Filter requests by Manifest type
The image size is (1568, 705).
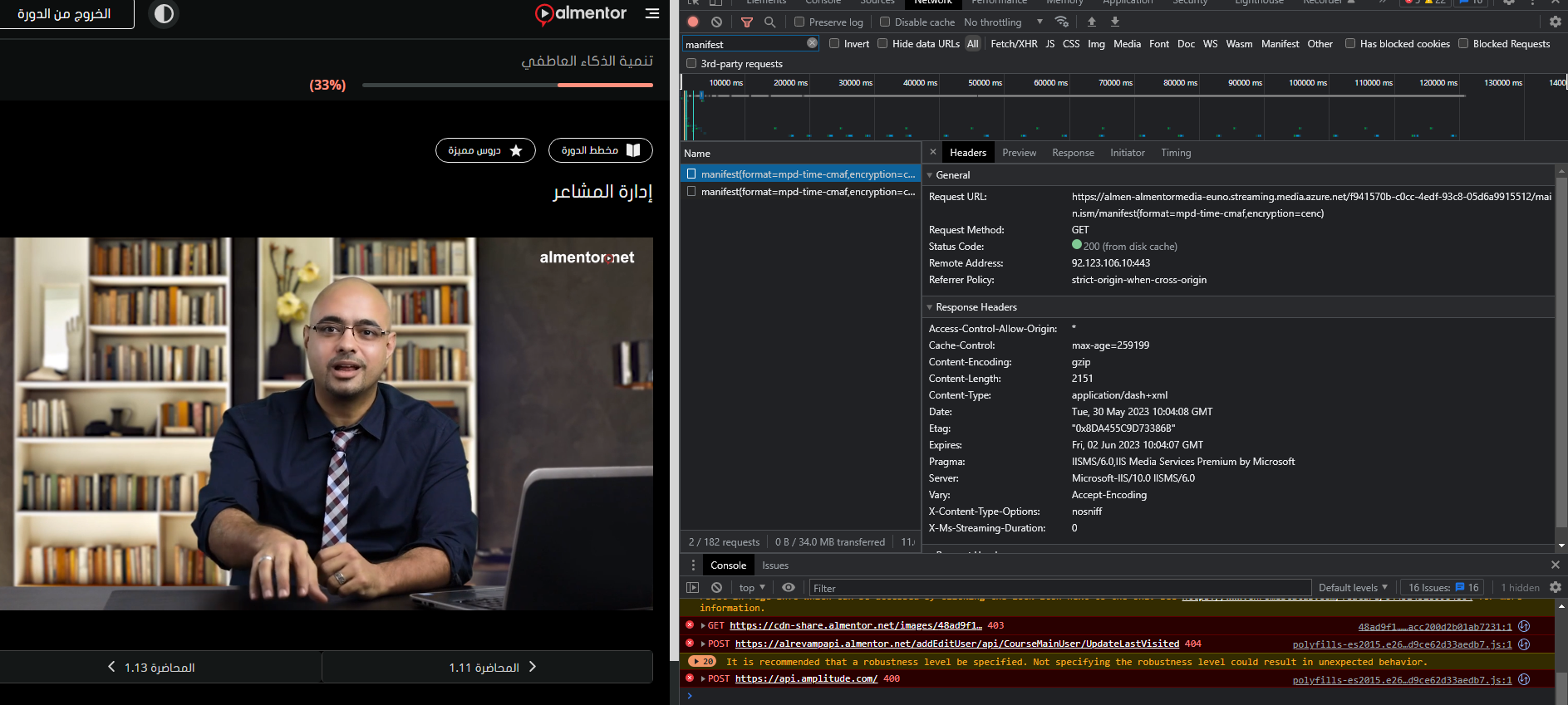pyautogui.click(x=1280, y=44)
